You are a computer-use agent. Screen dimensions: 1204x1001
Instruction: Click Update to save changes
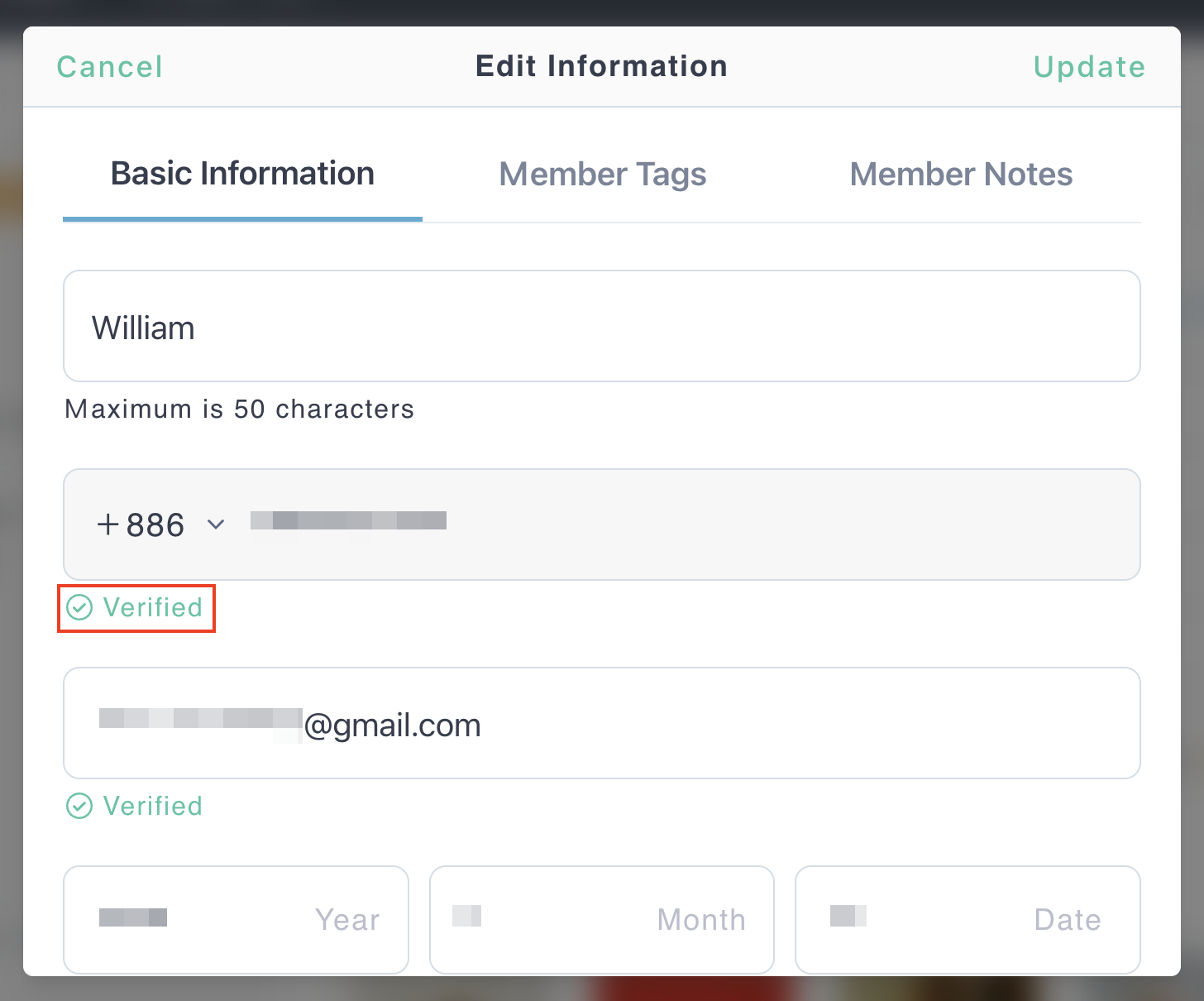(x=1089, y=67)
